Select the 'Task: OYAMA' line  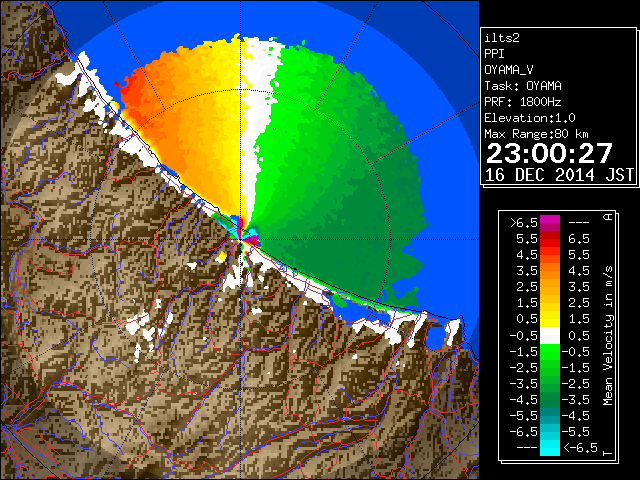click(523, 86)
